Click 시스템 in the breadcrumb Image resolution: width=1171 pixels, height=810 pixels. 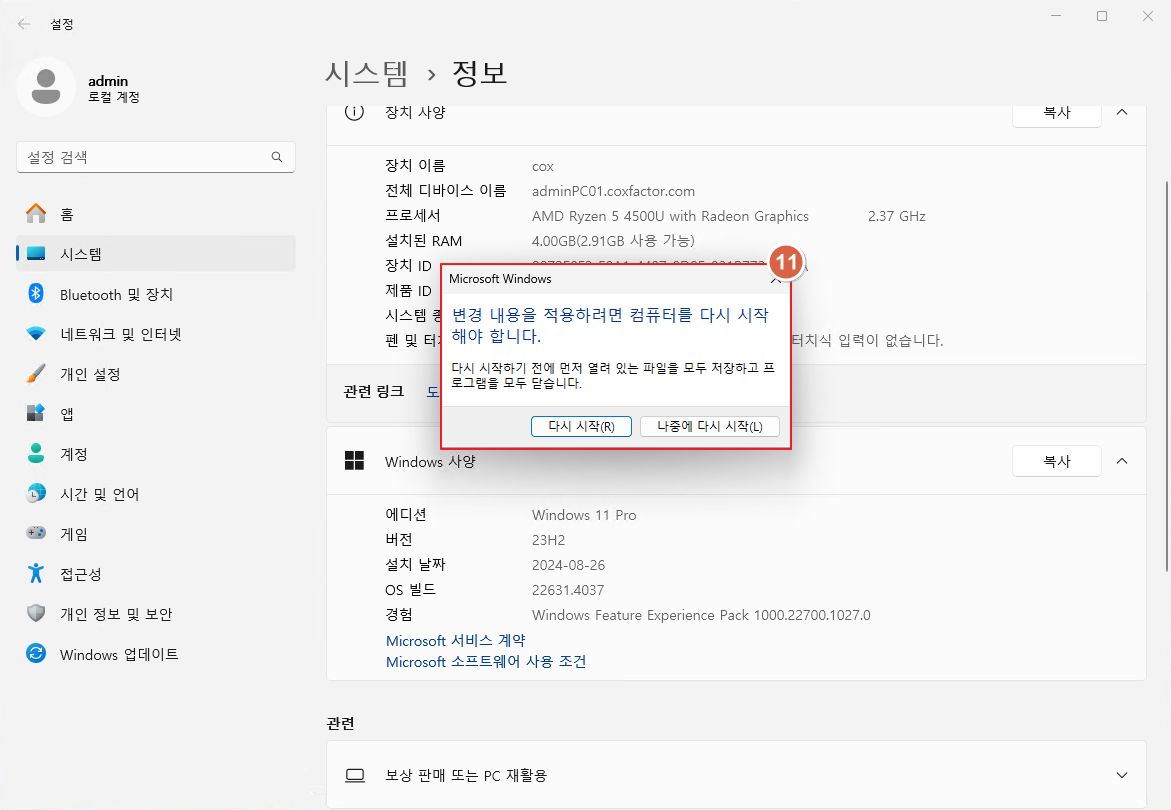[x=367, y=73]
